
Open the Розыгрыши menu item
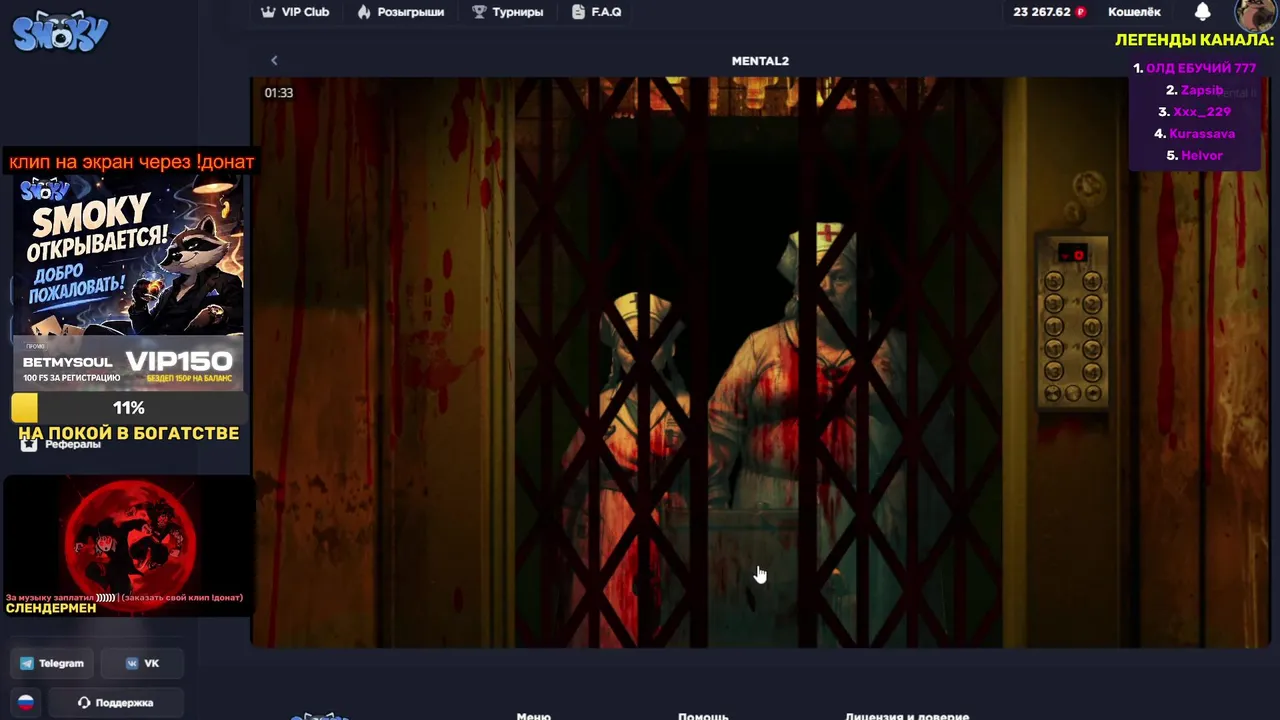(x=400, y=12)
